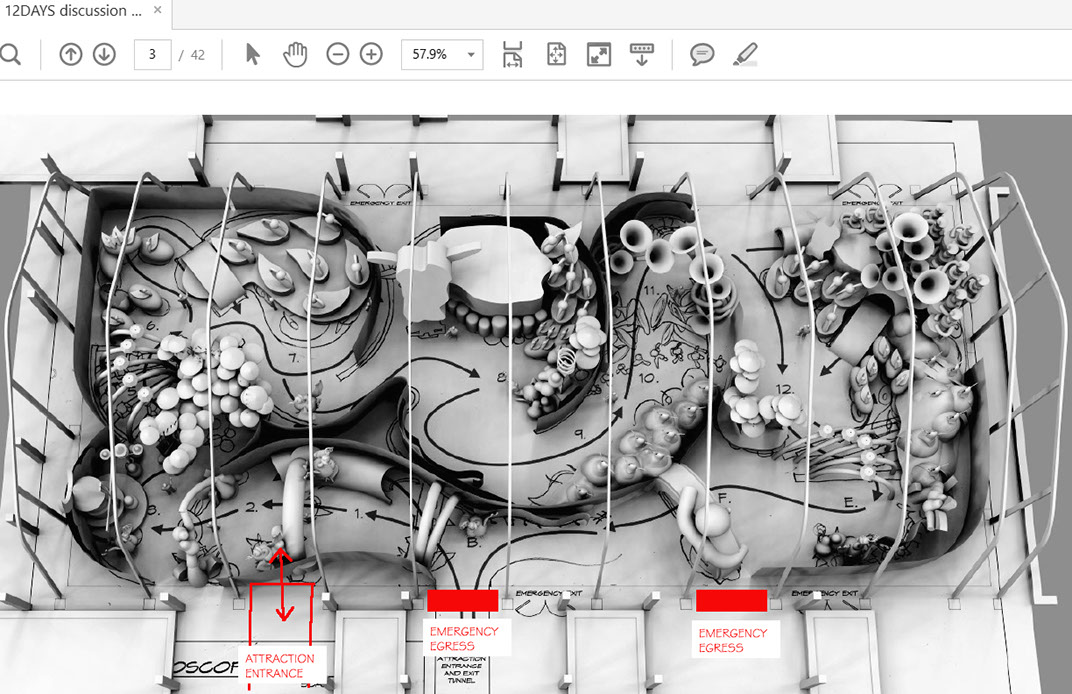
Task: Select the highlighter pen tool
Action: coord(745,55)
